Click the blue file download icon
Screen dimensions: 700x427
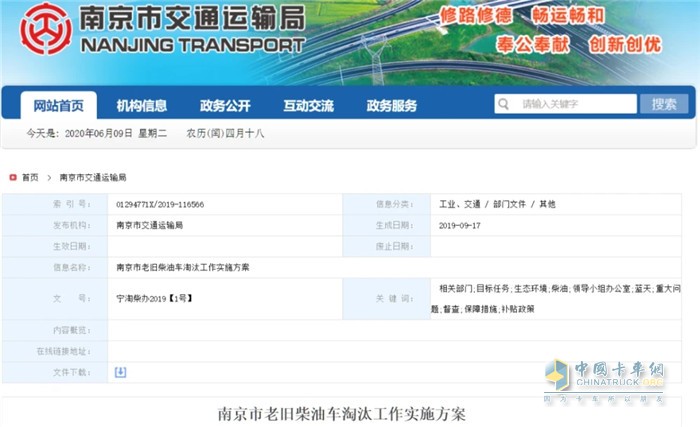click(121, 372)
